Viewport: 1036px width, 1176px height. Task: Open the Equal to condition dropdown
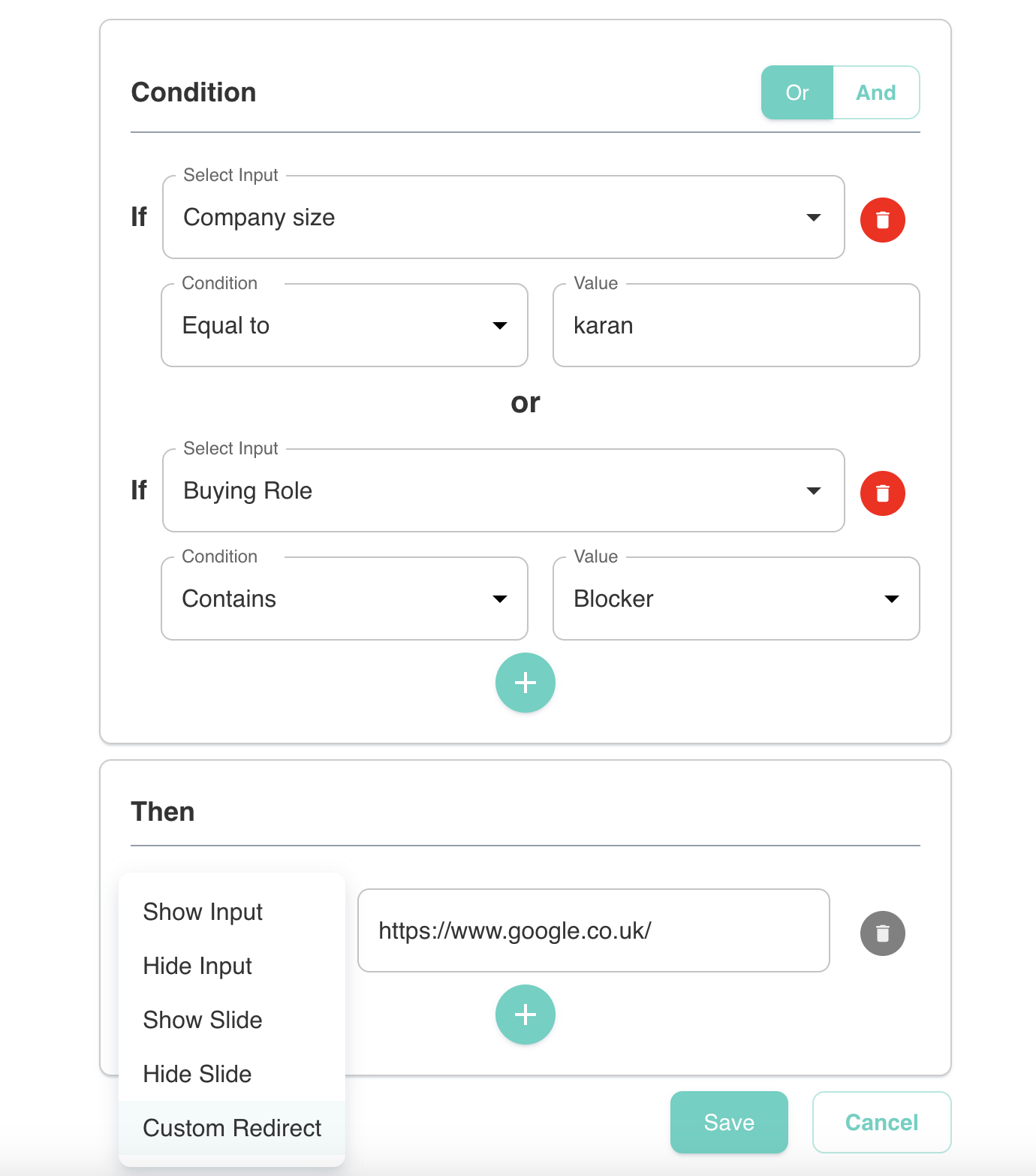(x=345, y=325)
